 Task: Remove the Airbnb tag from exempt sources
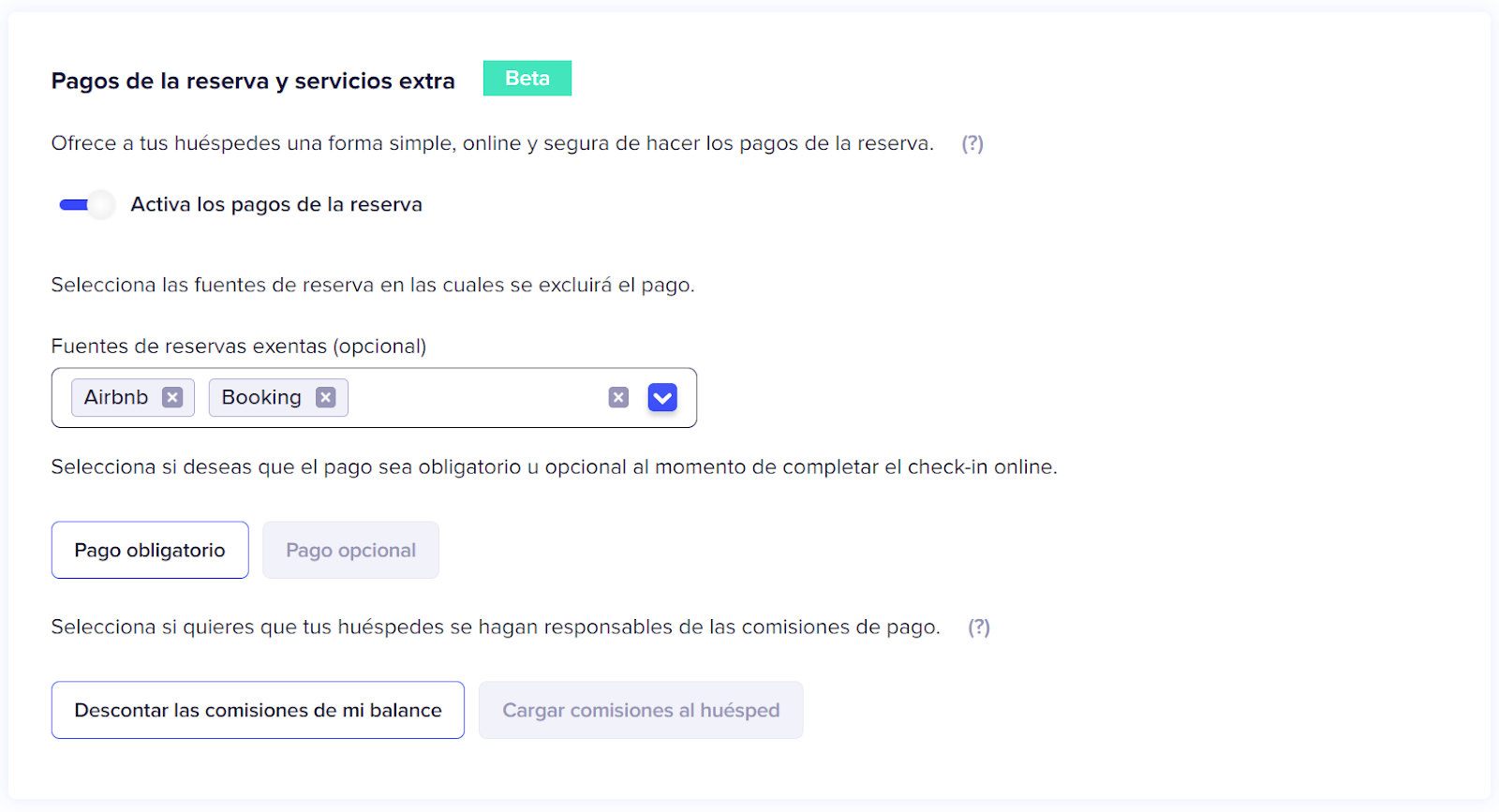point(172,398)
